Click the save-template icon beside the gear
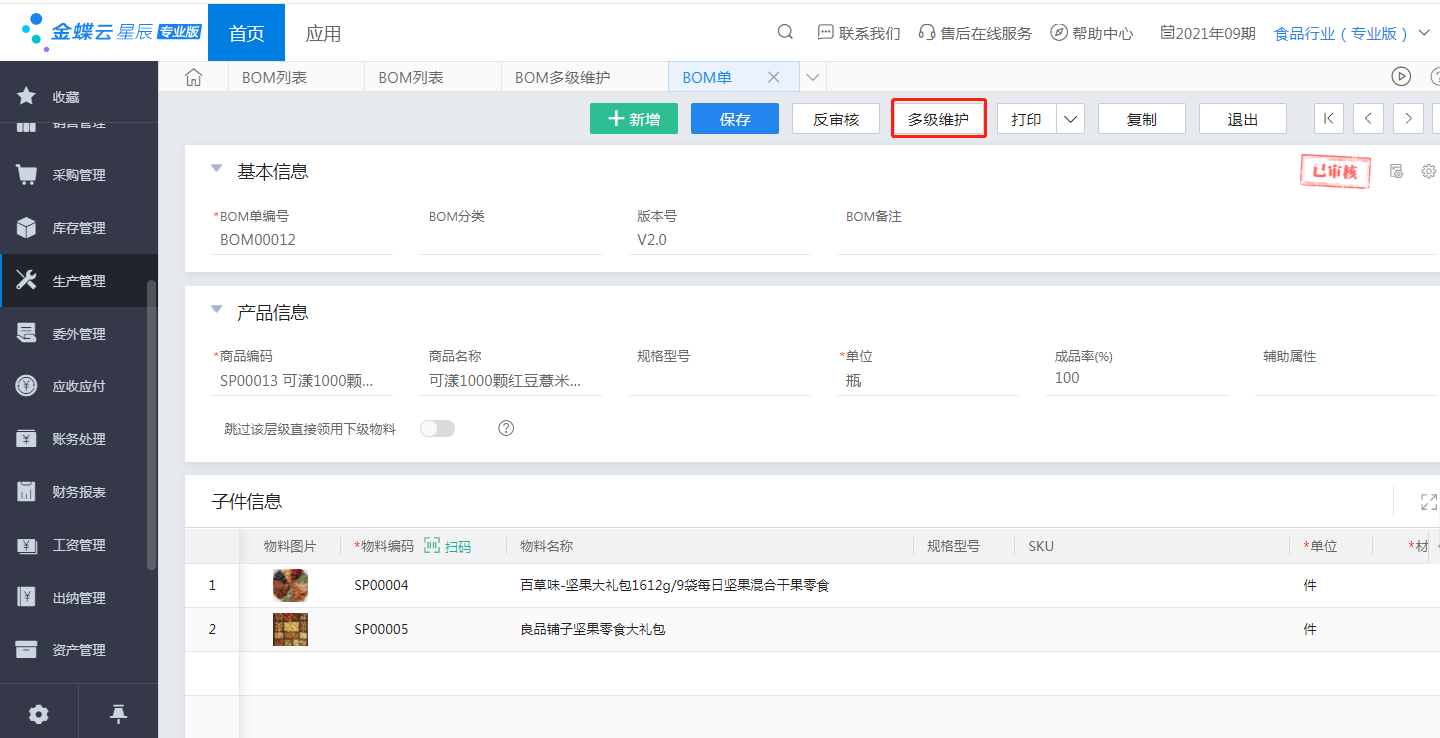 click(1396, 171)
